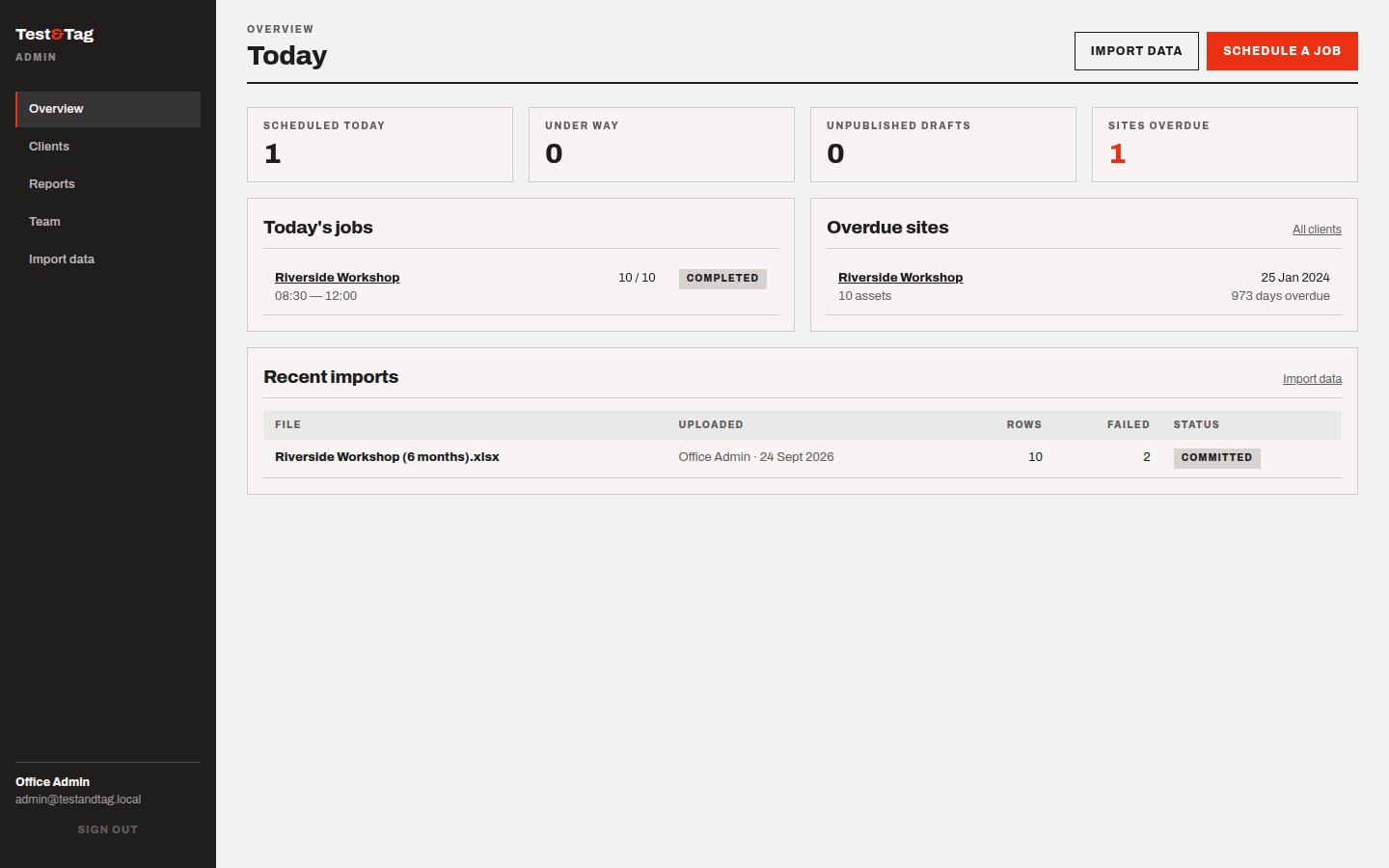This screenshot has width=1389, height=868.
Task: Click the Completed status badge
Action: tap(722, 279)
